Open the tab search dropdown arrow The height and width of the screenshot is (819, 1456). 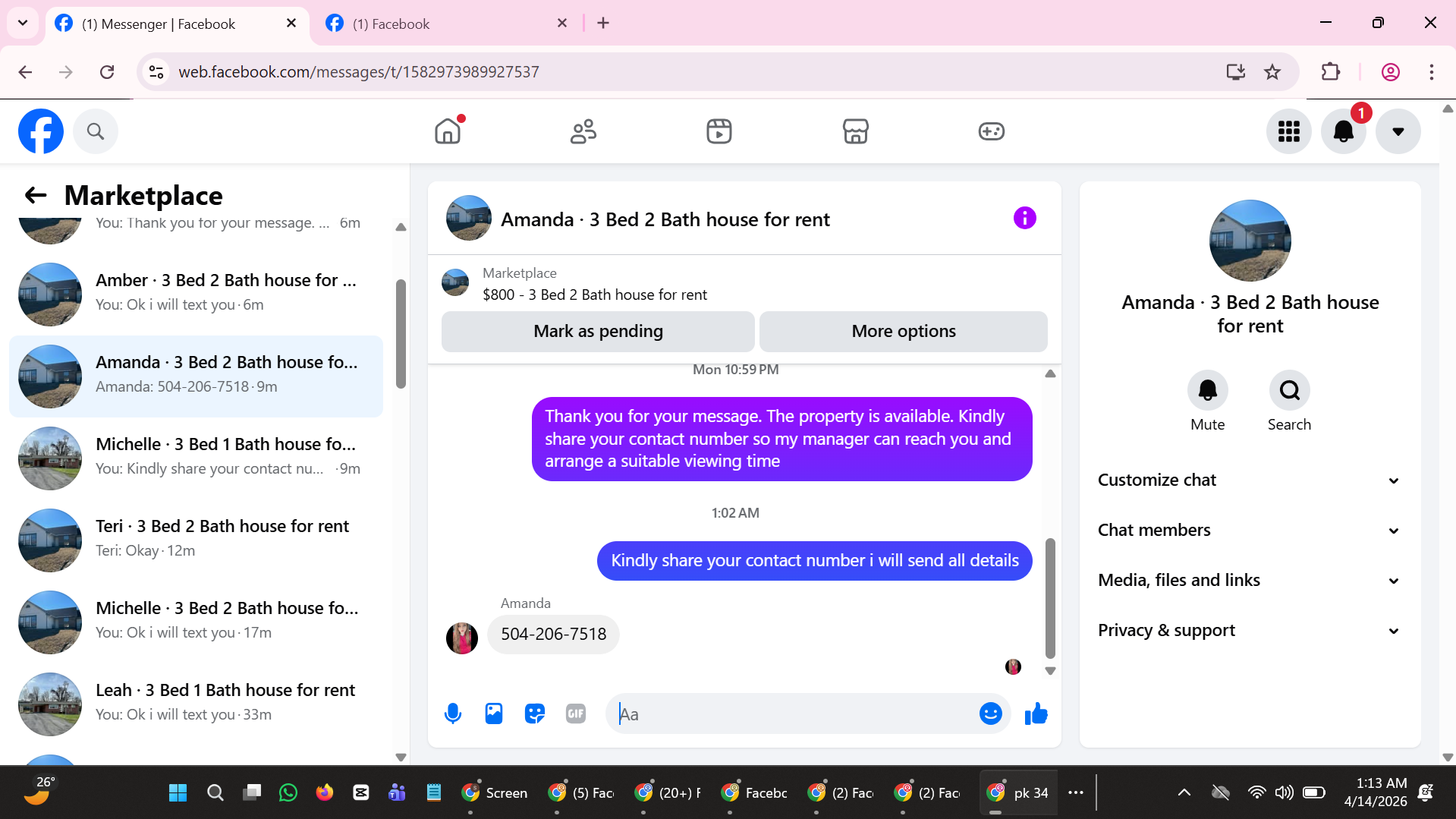(x=23, y=23)
